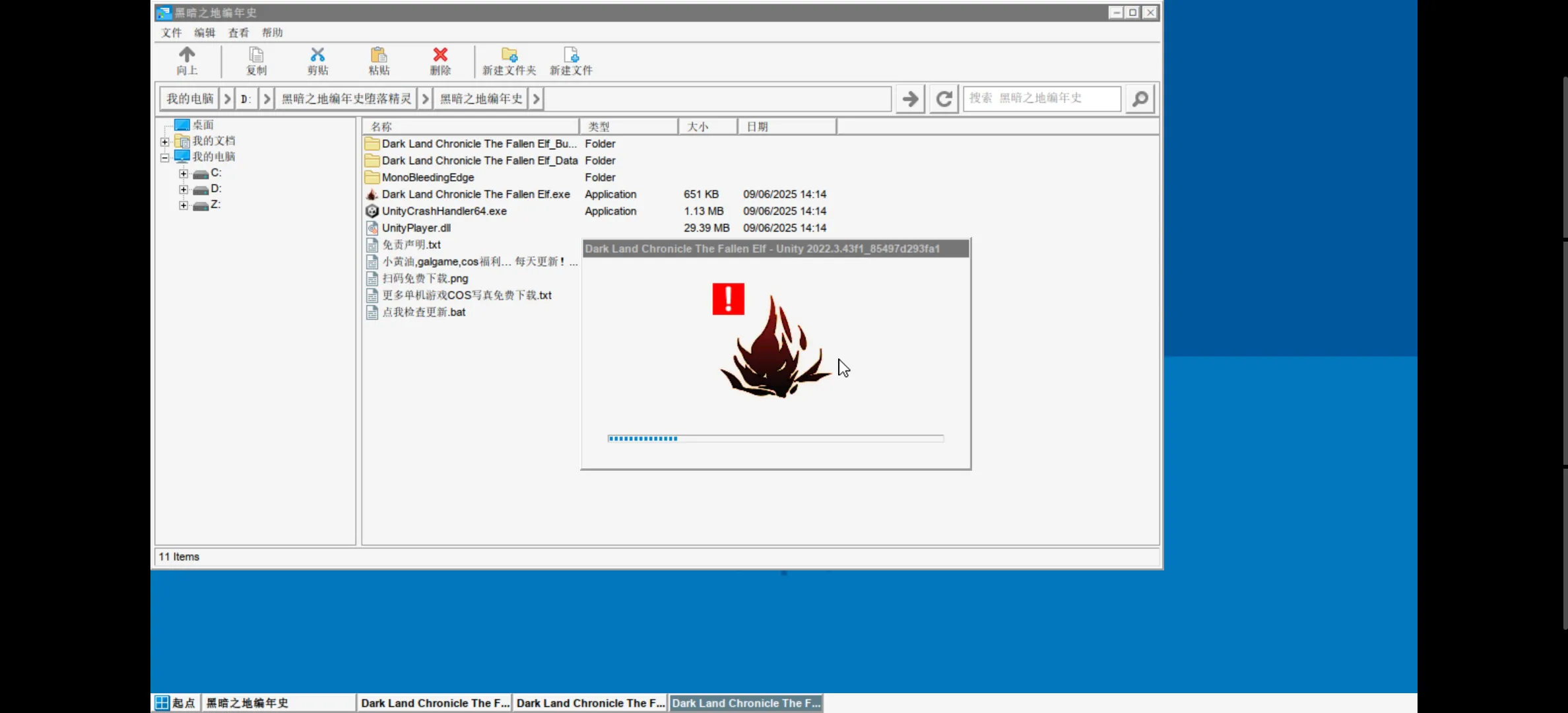This screenshot has width=1568, height=713.
Task: Expand the 我的文档 tree node
Action: [165, 141]
